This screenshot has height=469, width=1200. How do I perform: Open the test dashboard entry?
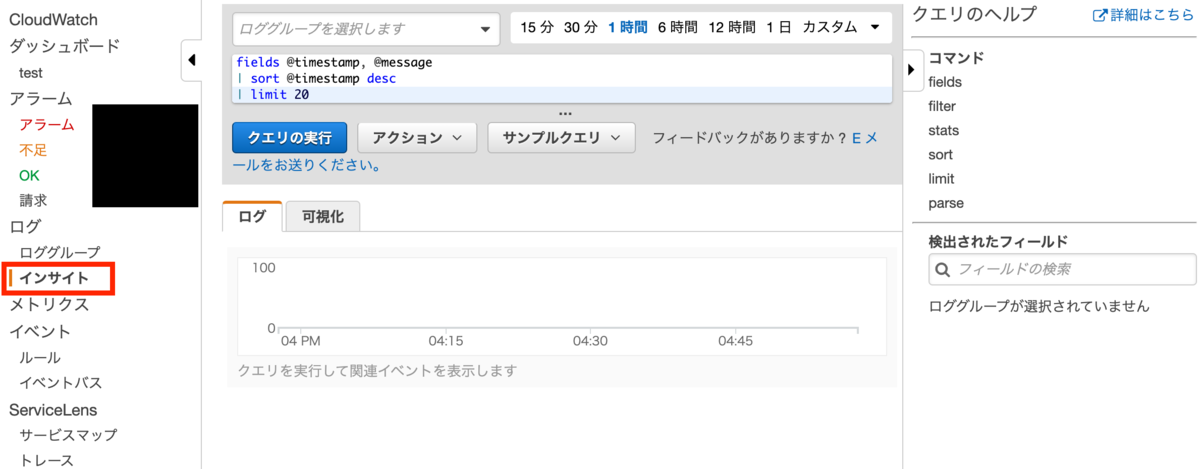(30, 73)
